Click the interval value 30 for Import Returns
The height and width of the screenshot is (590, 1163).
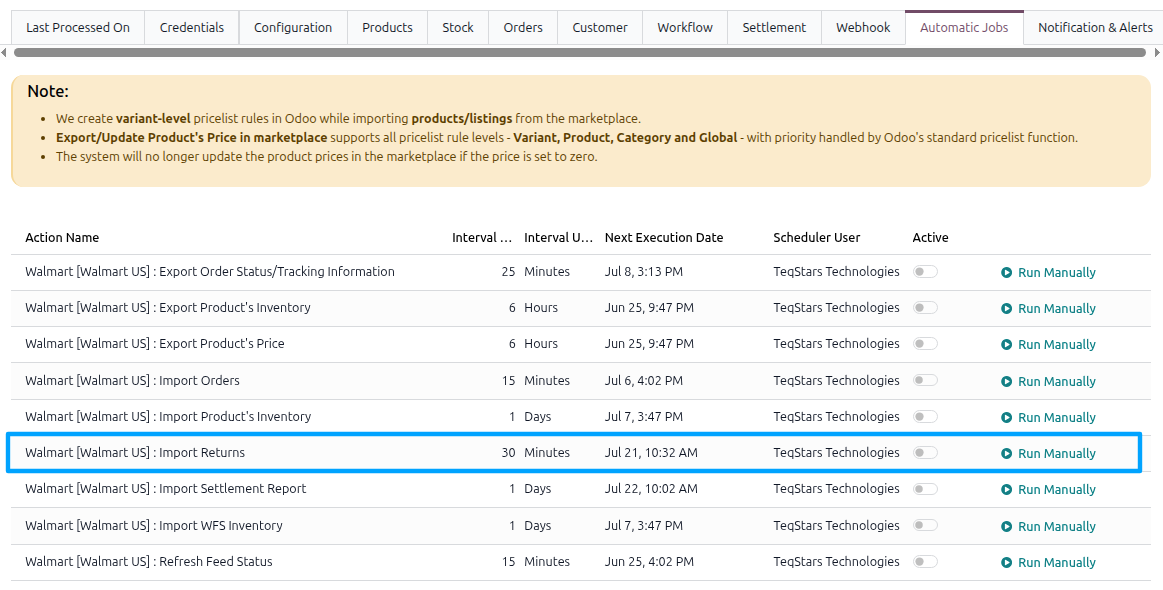(x=508, y=453)
